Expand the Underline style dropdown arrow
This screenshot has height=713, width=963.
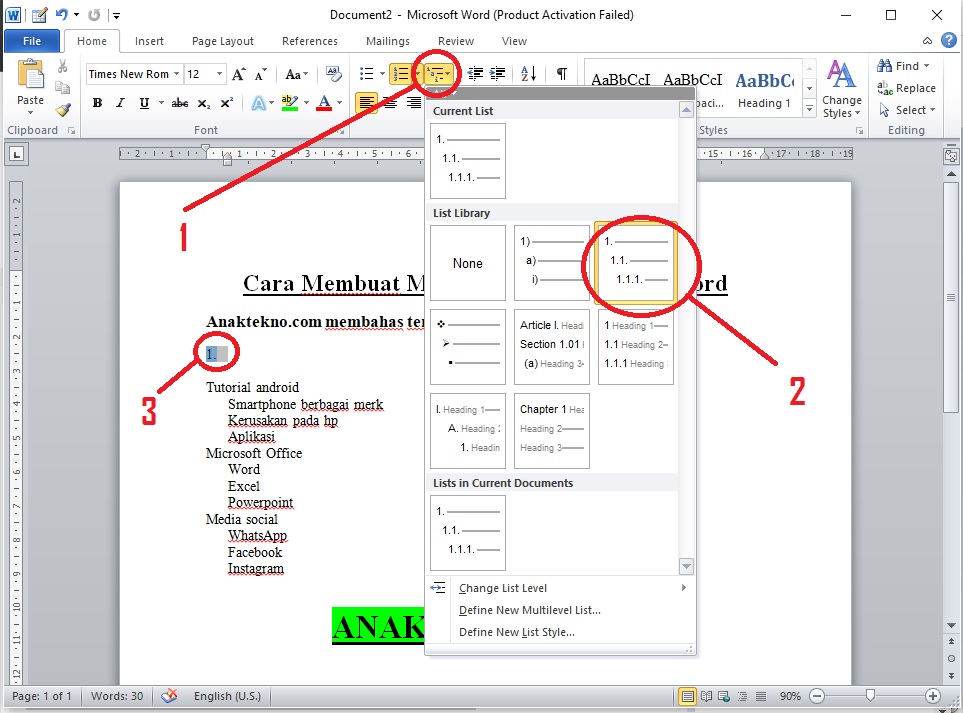[161, 103]
